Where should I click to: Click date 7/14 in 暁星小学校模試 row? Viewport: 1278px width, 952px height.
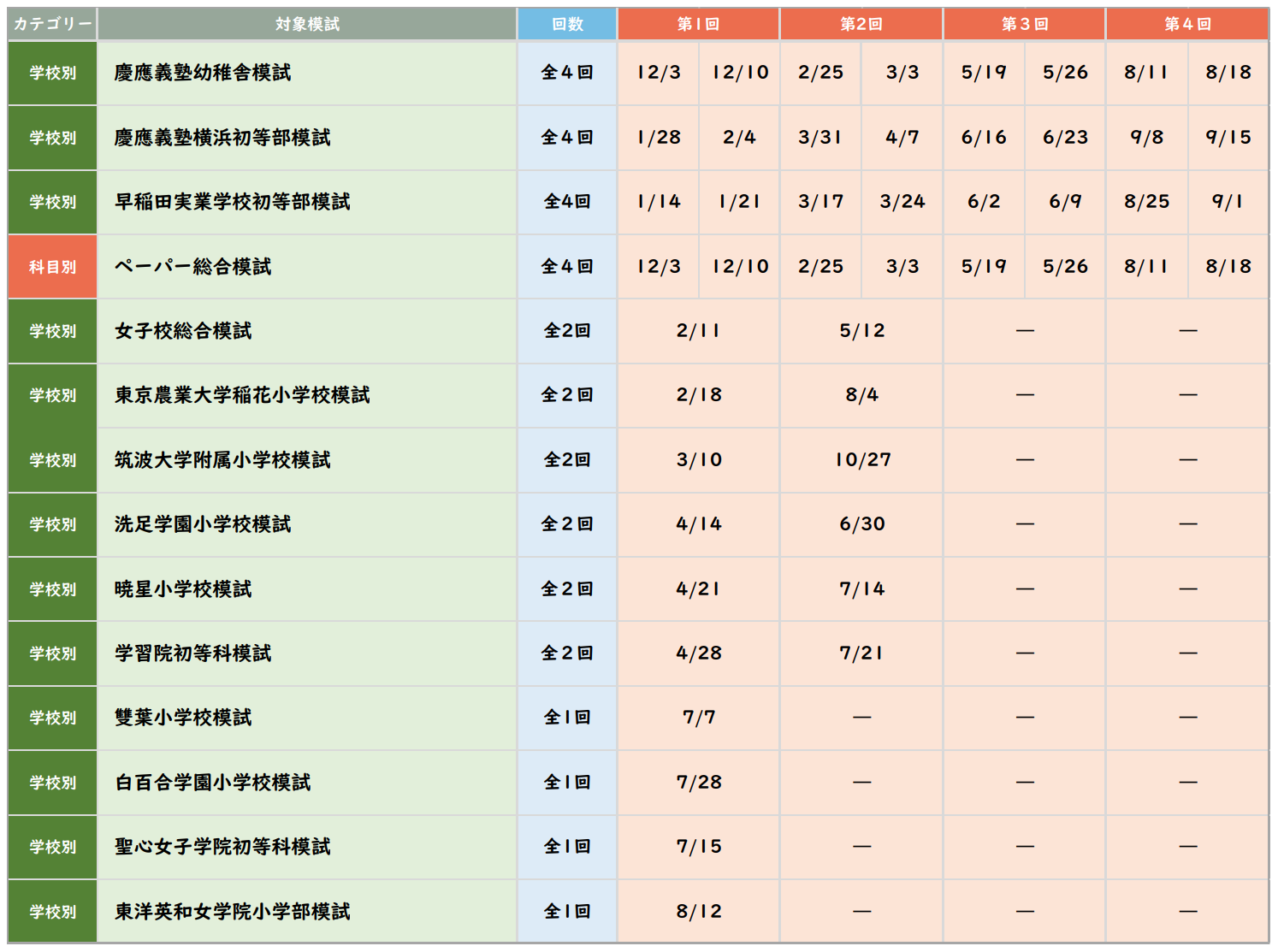point(861,589)
